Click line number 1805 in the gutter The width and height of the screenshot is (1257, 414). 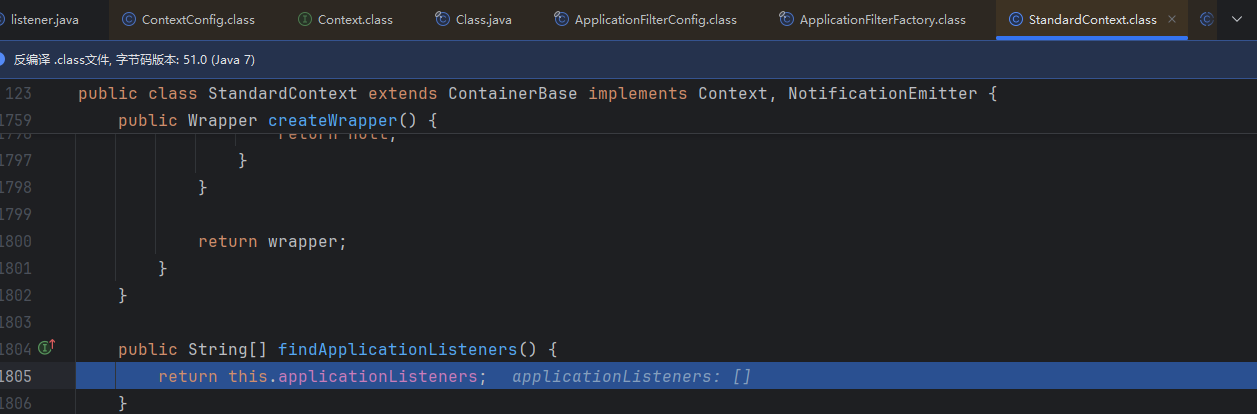[16, 377]
